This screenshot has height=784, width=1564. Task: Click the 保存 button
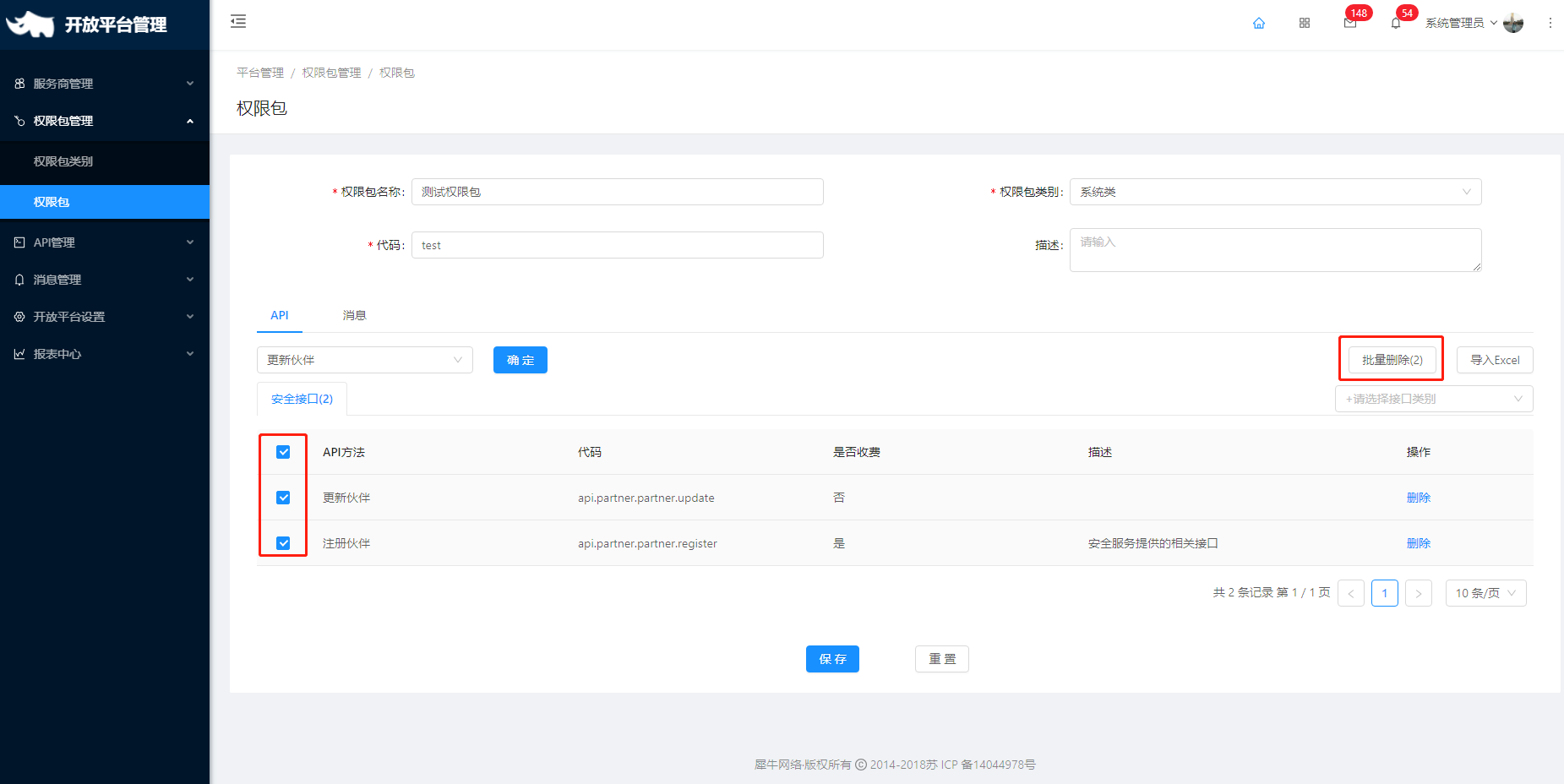tap(832, 659)
